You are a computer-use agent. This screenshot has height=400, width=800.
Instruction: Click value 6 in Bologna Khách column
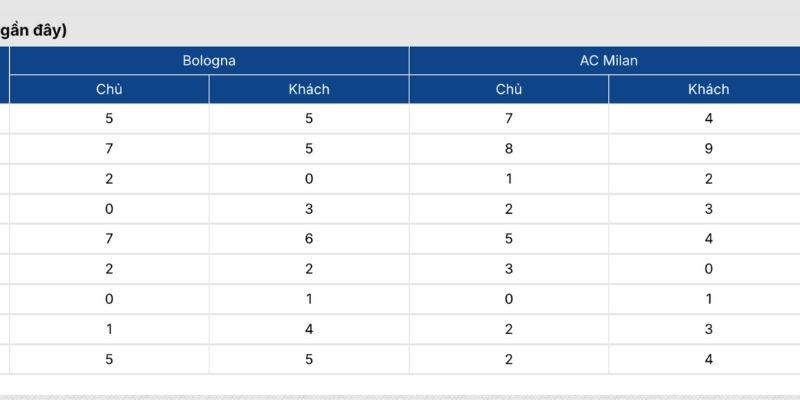pos(309,239)
